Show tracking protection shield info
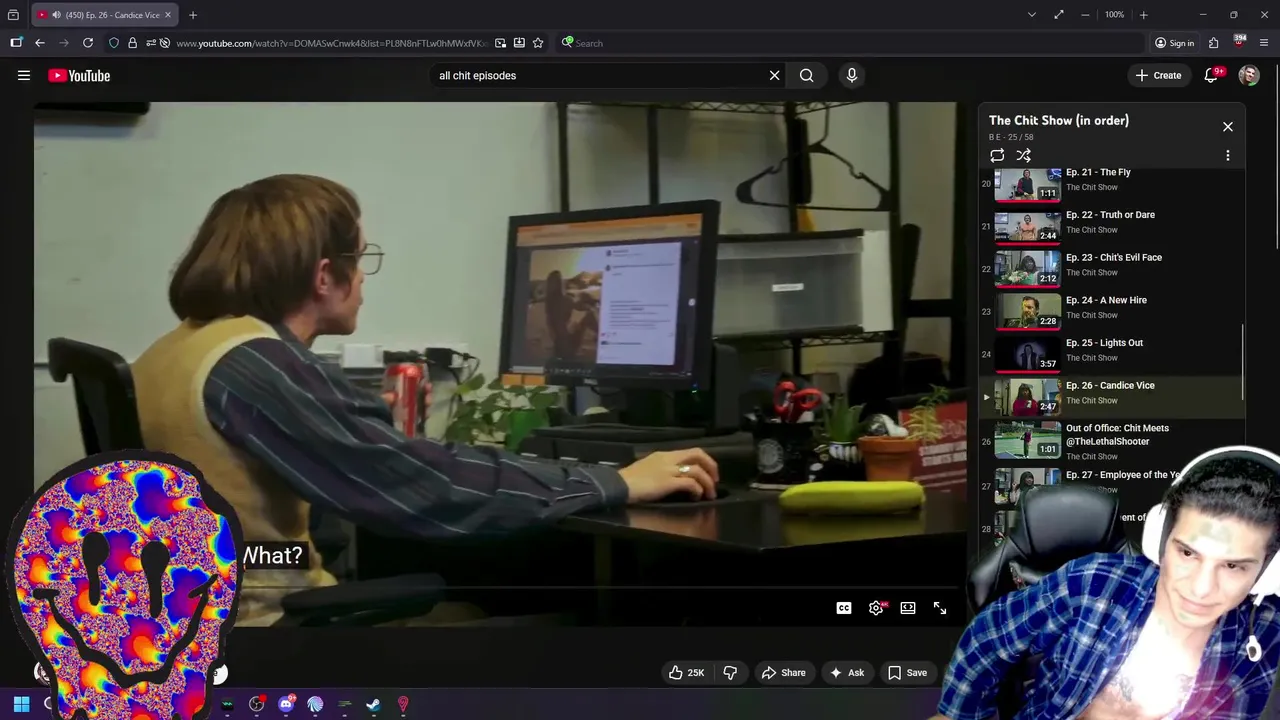 (114, 43)
